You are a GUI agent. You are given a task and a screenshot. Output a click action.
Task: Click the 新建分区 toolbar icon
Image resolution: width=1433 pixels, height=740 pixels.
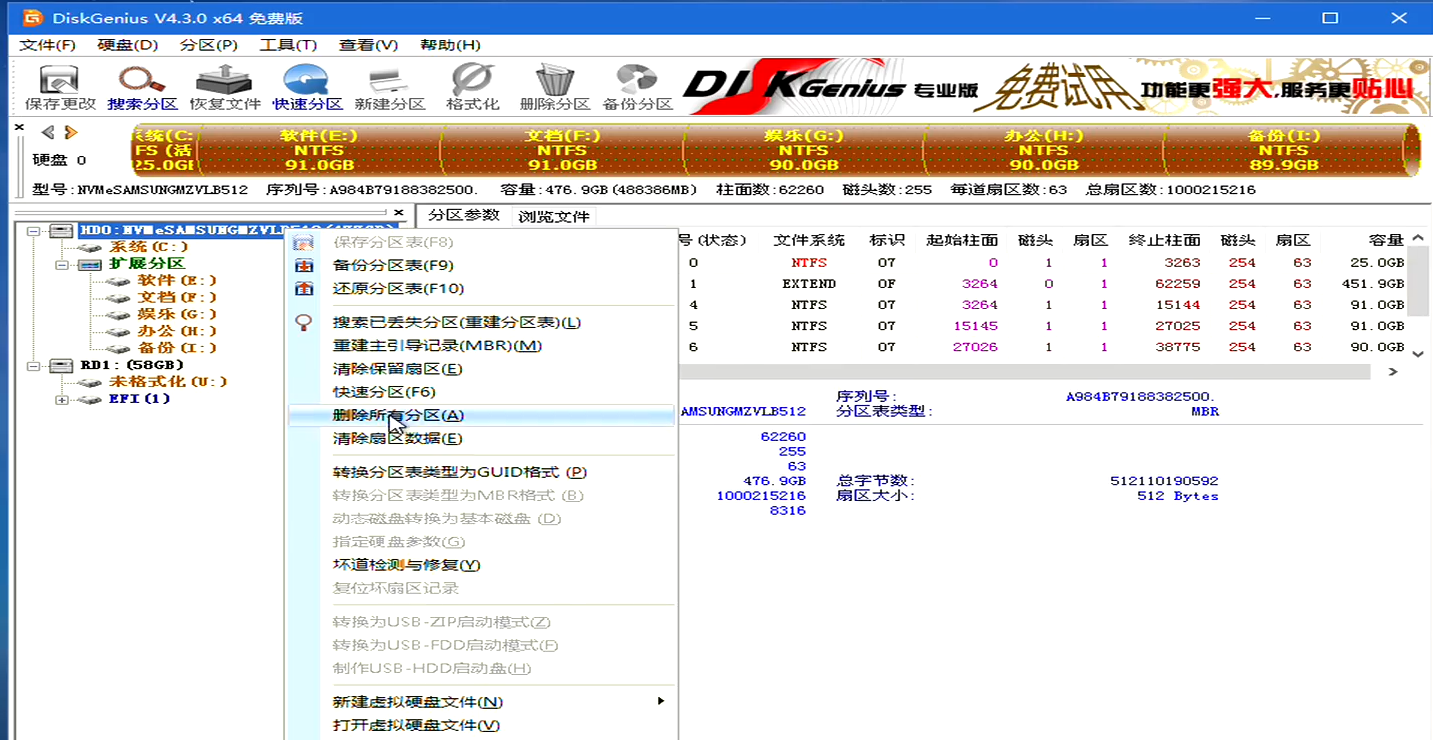[389, 87]
